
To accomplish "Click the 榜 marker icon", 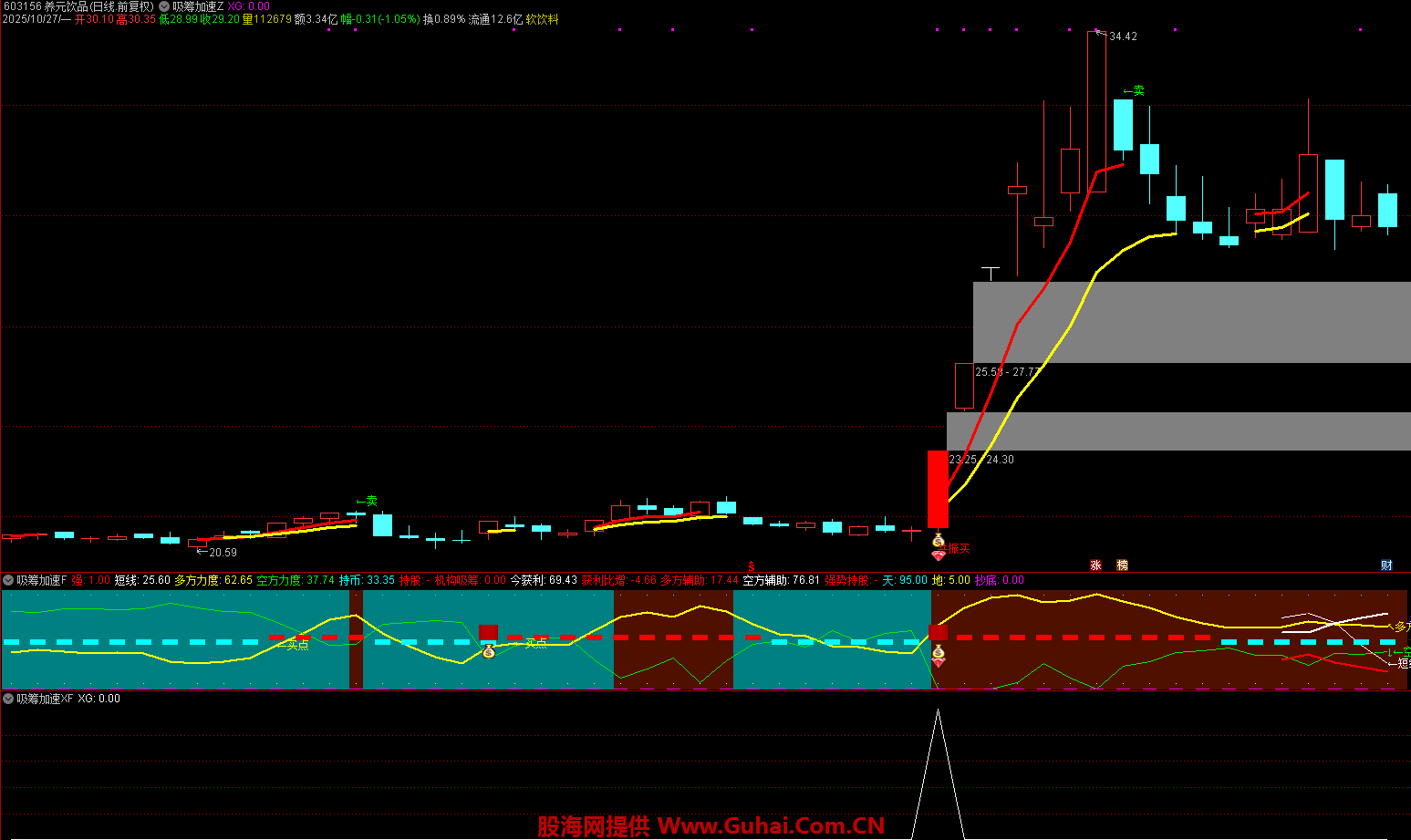I will (1122, 565).
